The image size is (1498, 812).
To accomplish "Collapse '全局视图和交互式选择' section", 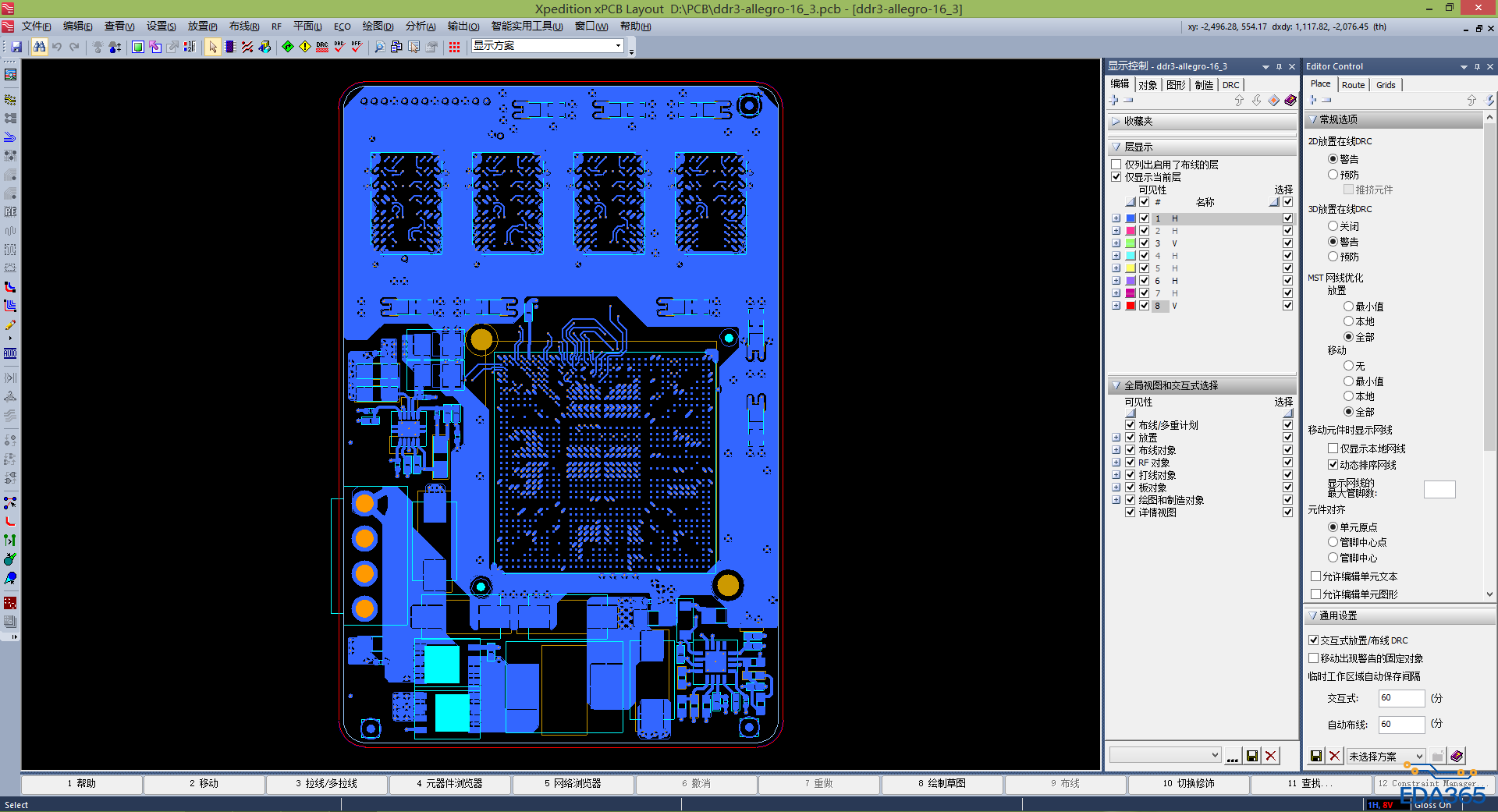I will (1116, 386).
